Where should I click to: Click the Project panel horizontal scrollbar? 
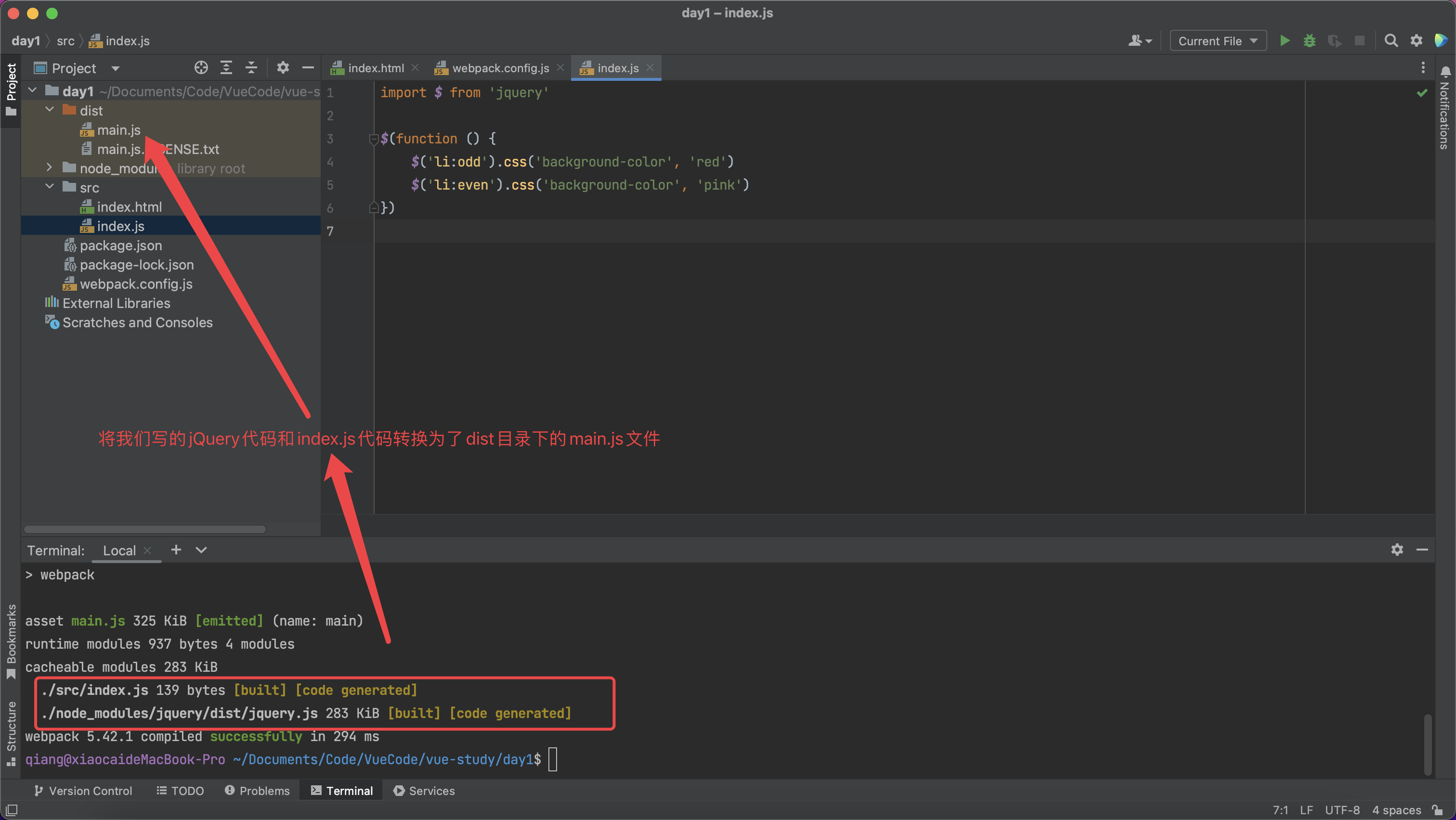[x=145, y=529]
